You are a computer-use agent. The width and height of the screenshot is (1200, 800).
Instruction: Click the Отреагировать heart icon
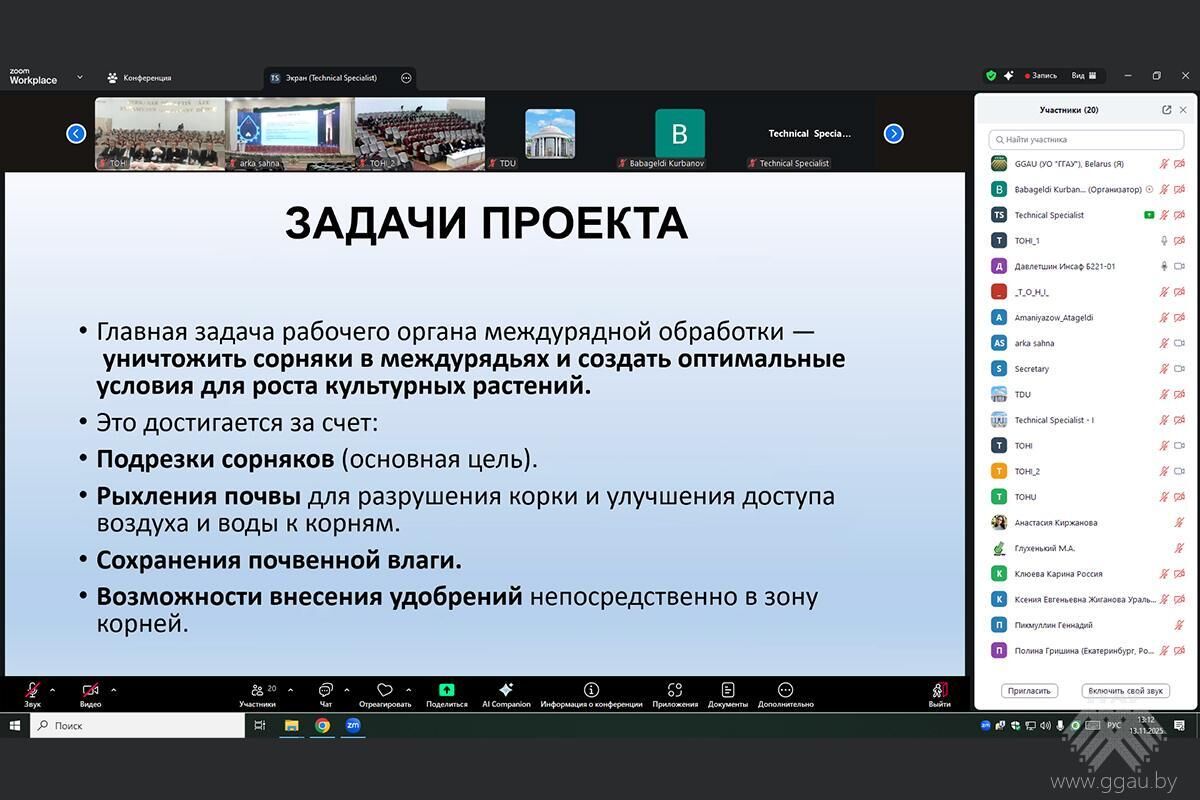(384, 690)
